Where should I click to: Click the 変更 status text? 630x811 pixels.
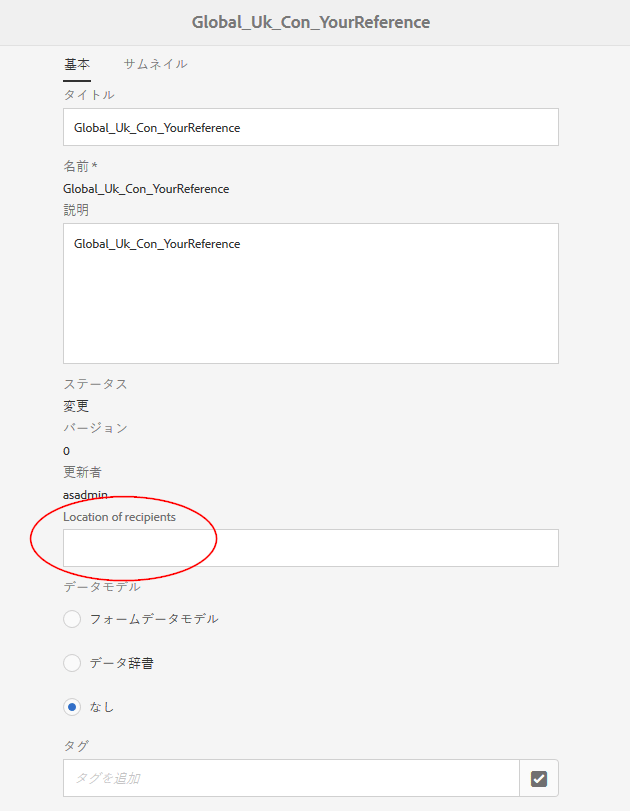[x=77, y=405]
